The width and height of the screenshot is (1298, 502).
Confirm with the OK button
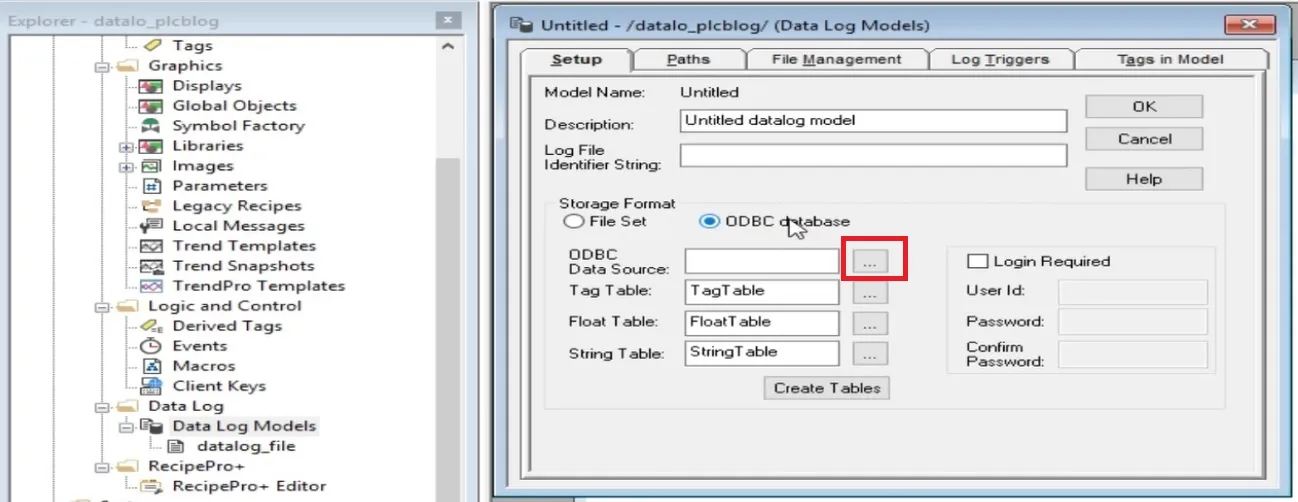click(1144, 106)
